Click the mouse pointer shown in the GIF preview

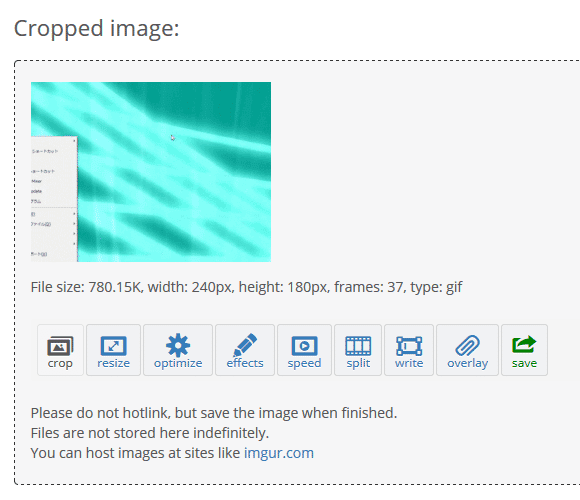[173, 138]
